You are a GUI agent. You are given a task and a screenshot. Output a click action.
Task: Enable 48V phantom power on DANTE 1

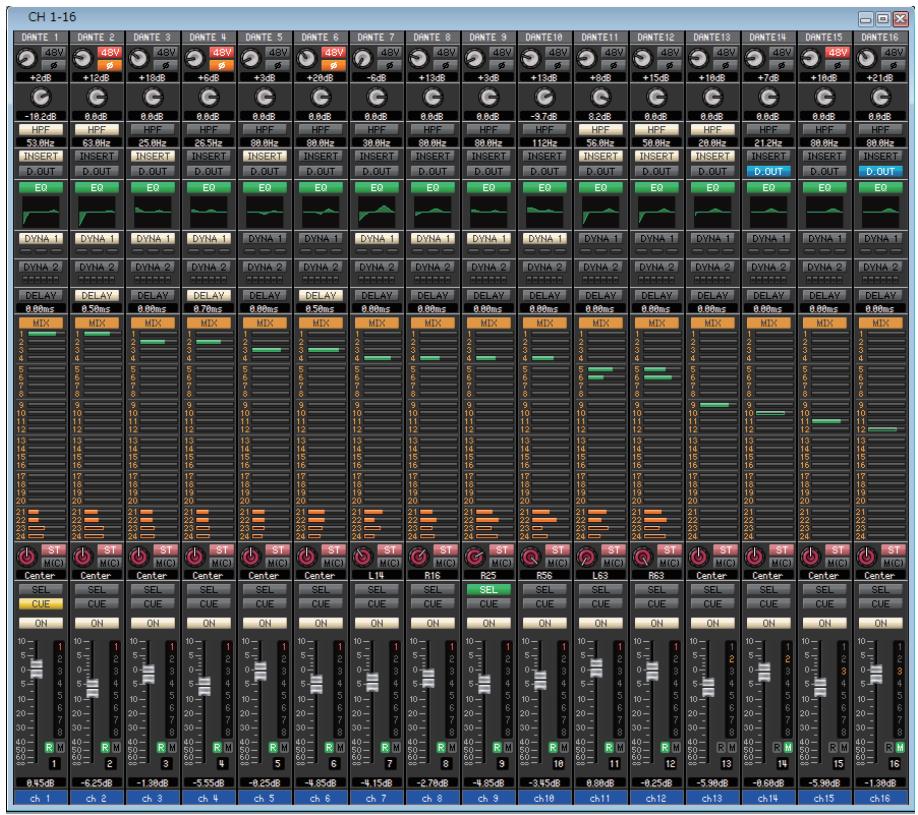tap(53, 53)
